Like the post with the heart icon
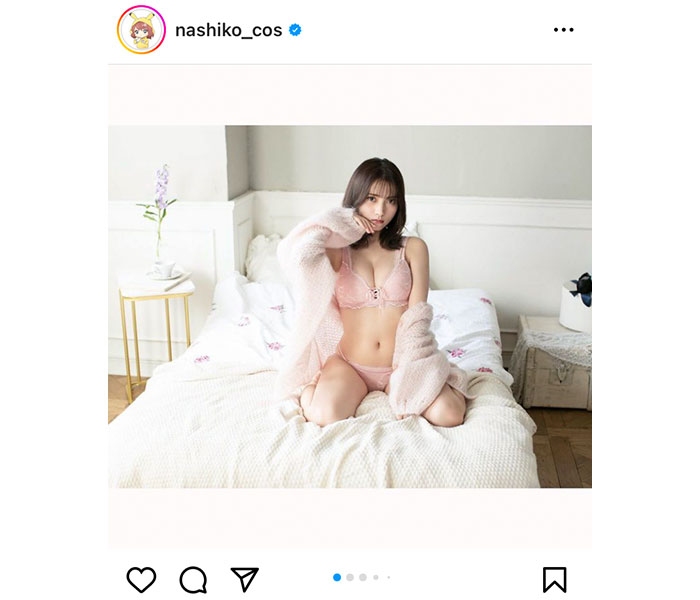Screen dimensions: 700x600 click(142, 579)
